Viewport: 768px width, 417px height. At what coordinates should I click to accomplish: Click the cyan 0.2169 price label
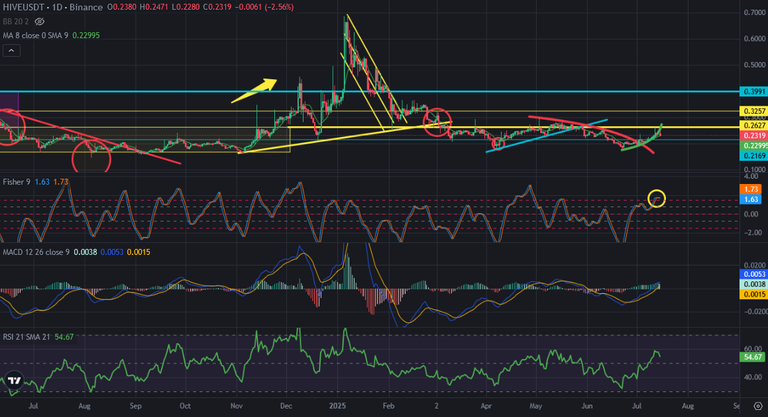754,156
